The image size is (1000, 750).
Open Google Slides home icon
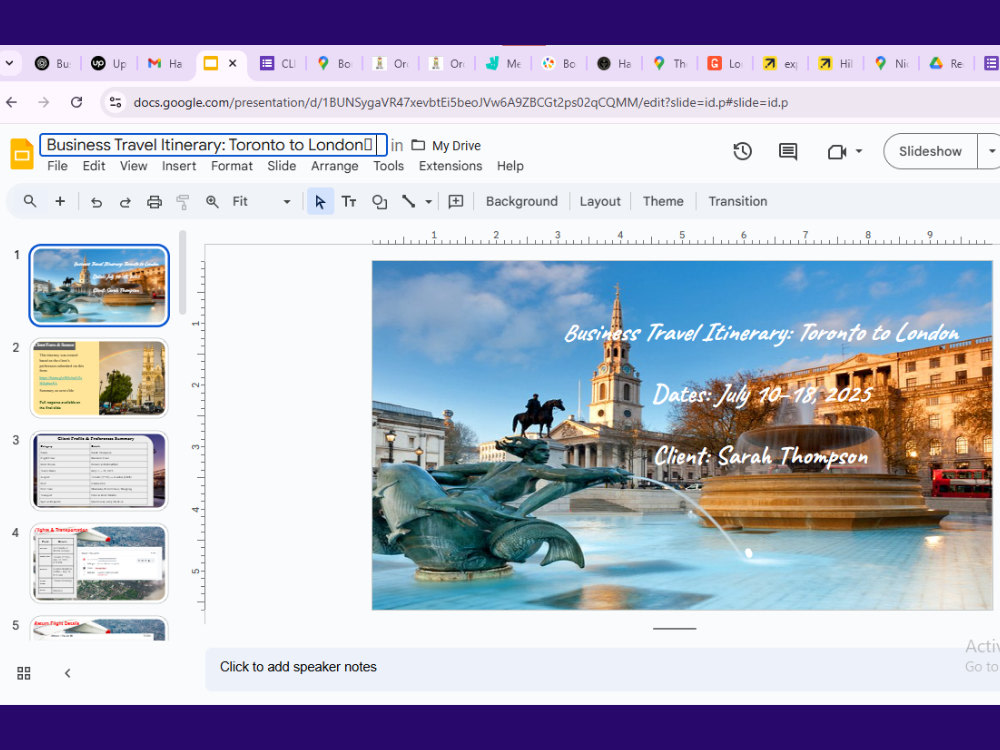click(x=22, y=154)
